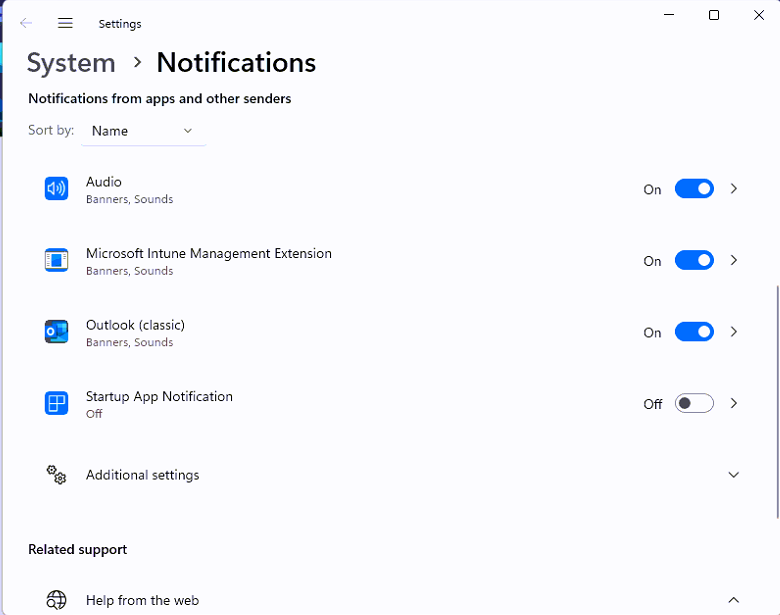The height and width of the screenshot is (615, 780).
Task: Turn off Audio notifications toggle
Action: coord(694,189)
